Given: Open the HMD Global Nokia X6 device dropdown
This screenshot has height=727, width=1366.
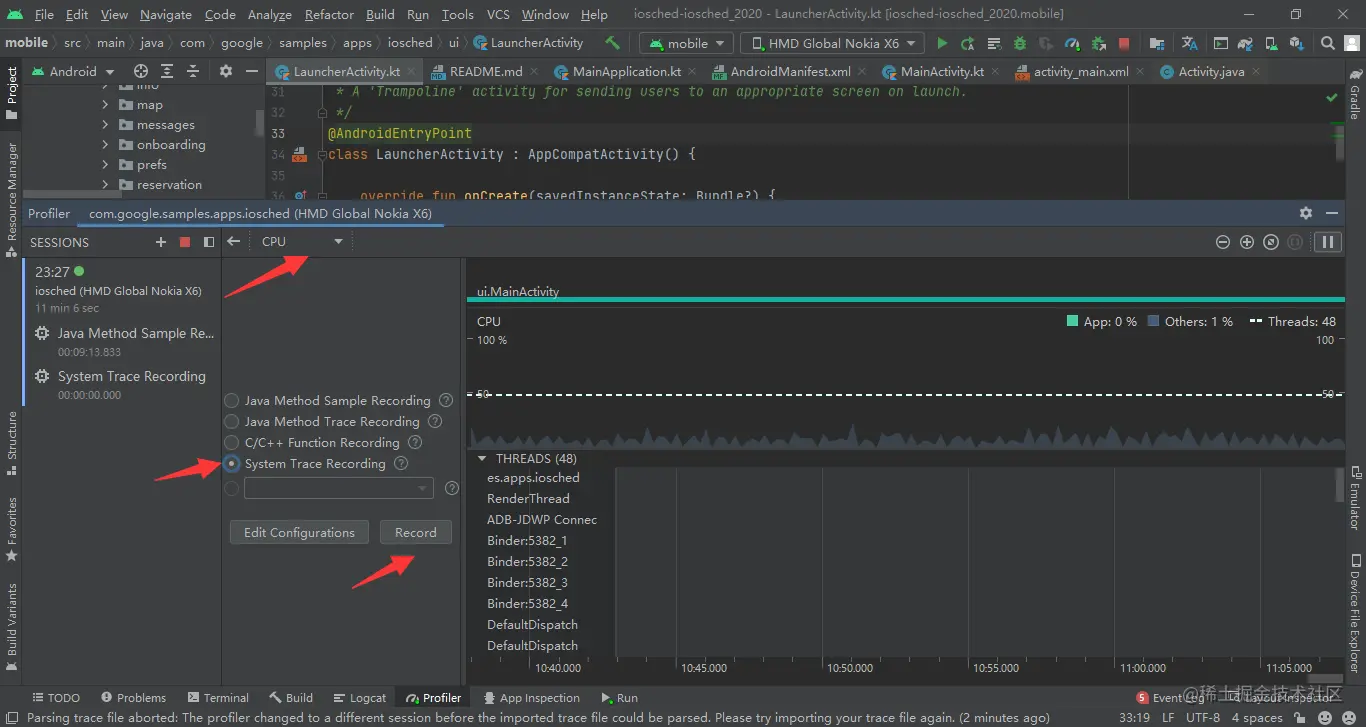Looking at the screenshot, I should [833, 43].
